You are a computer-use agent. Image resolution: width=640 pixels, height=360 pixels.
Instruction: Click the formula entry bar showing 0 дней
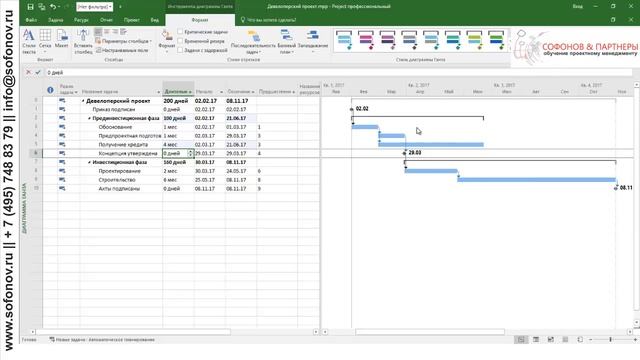click(x=339, y=72)
